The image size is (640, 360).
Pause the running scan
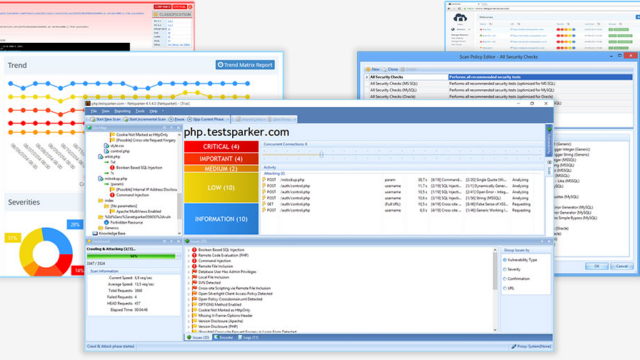177,119
